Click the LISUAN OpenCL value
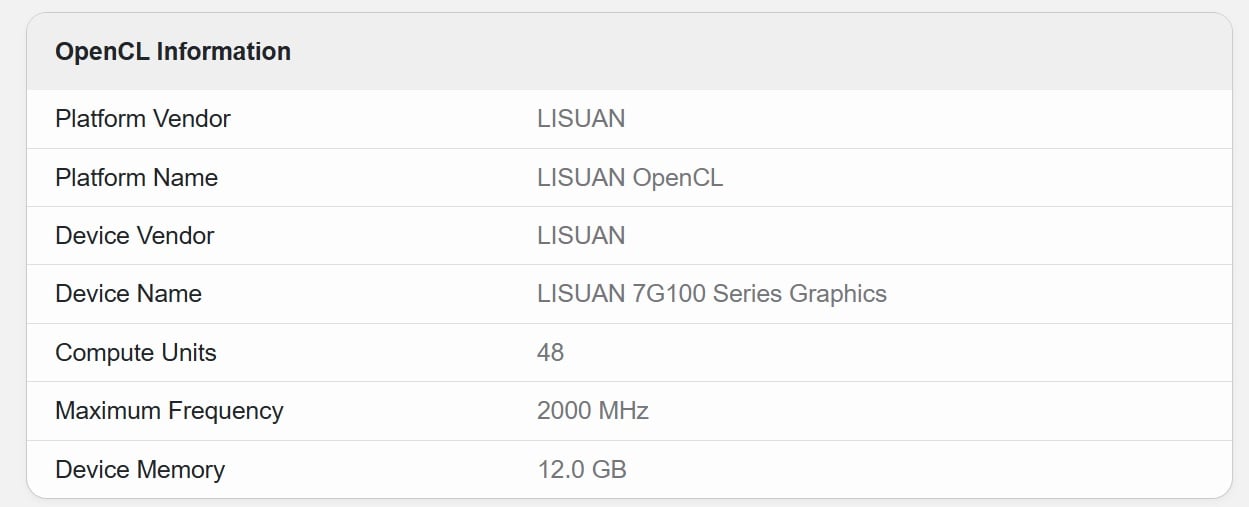 630,178
